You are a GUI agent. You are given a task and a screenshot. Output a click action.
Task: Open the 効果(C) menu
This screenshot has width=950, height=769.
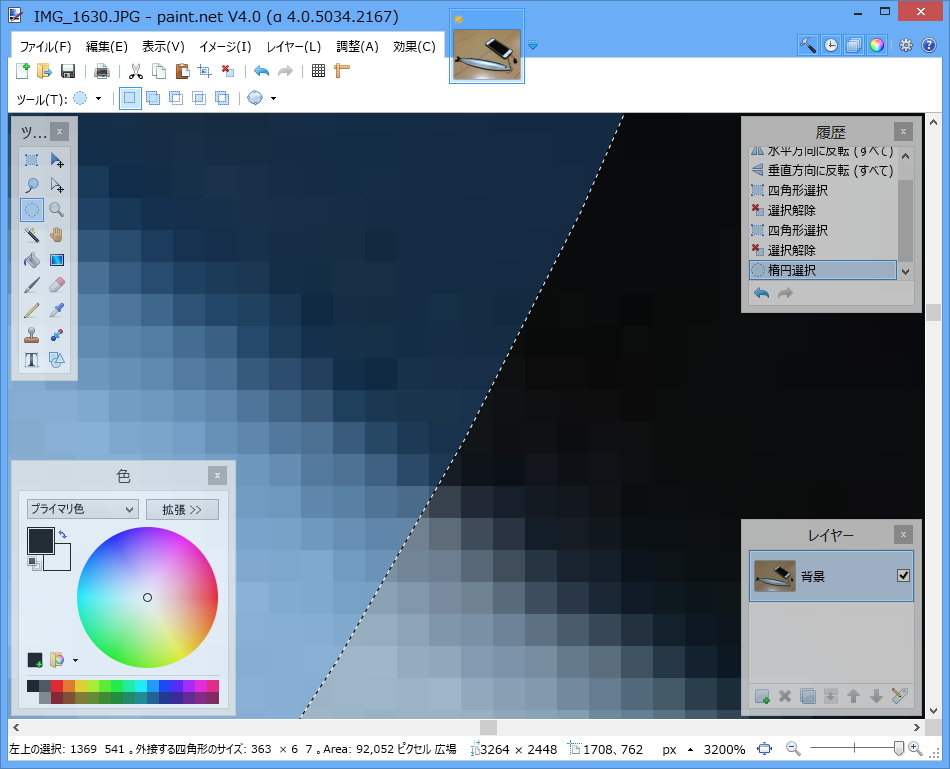pos(414,47)
